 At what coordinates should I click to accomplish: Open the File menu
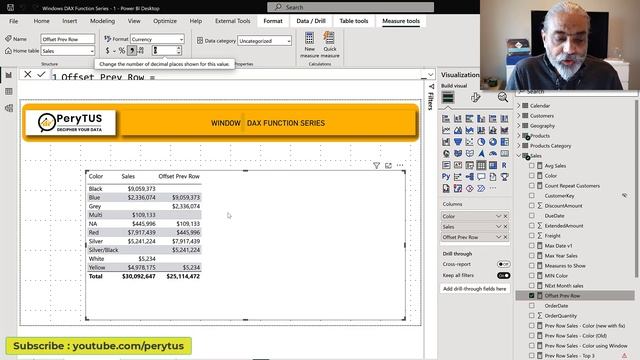point(13,21)
